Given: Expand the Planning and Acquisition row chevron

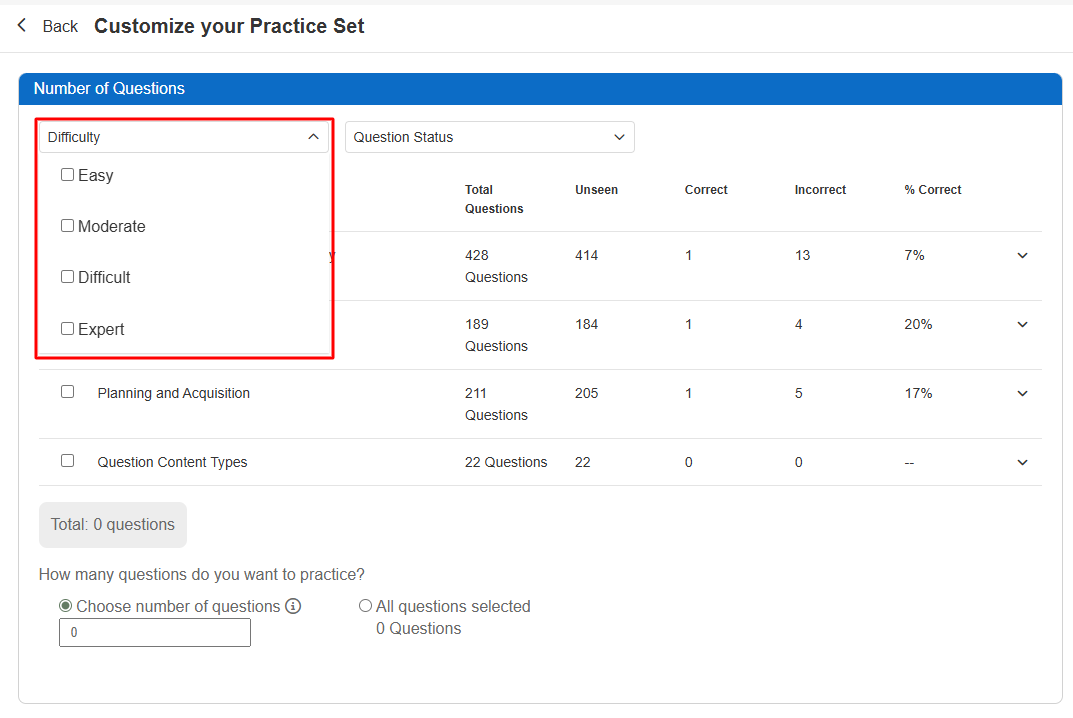Looking at the screenshot, I should 1022,394.
